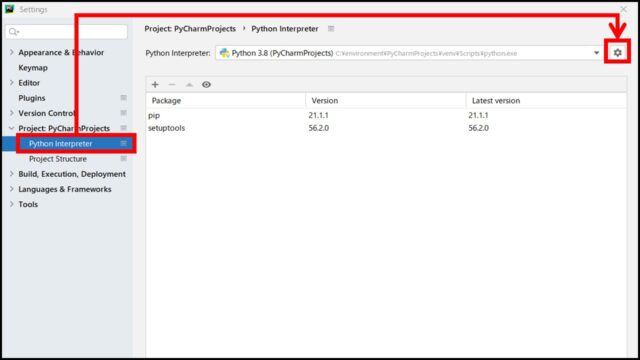Click project-level icon on Plugins row
Viewport: 640px width, 360px height.
[x=123, y=98]
